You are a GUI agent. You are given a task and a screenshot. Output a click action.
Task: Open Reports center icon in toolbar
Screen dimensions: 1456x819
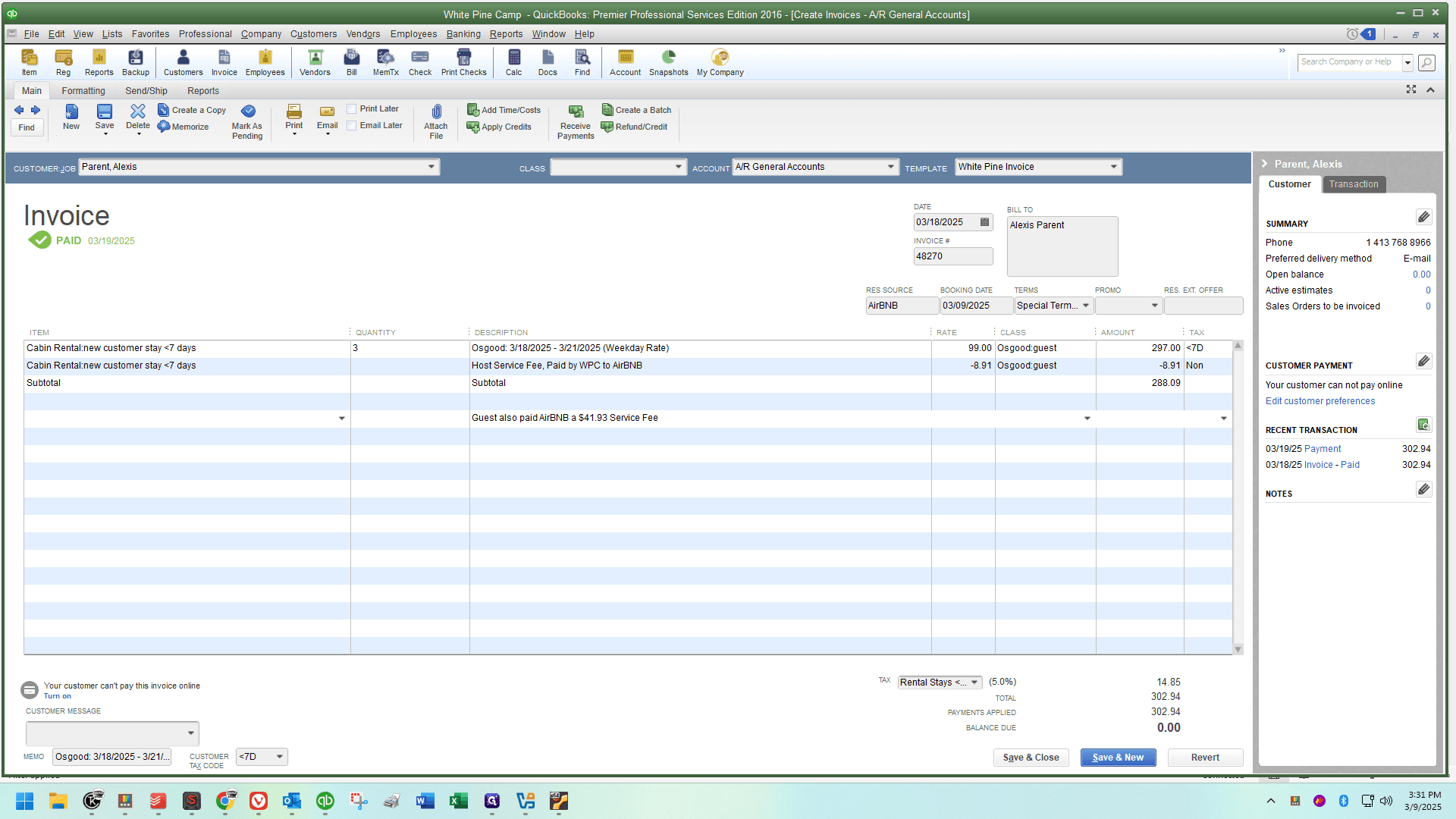coord(99,62)
